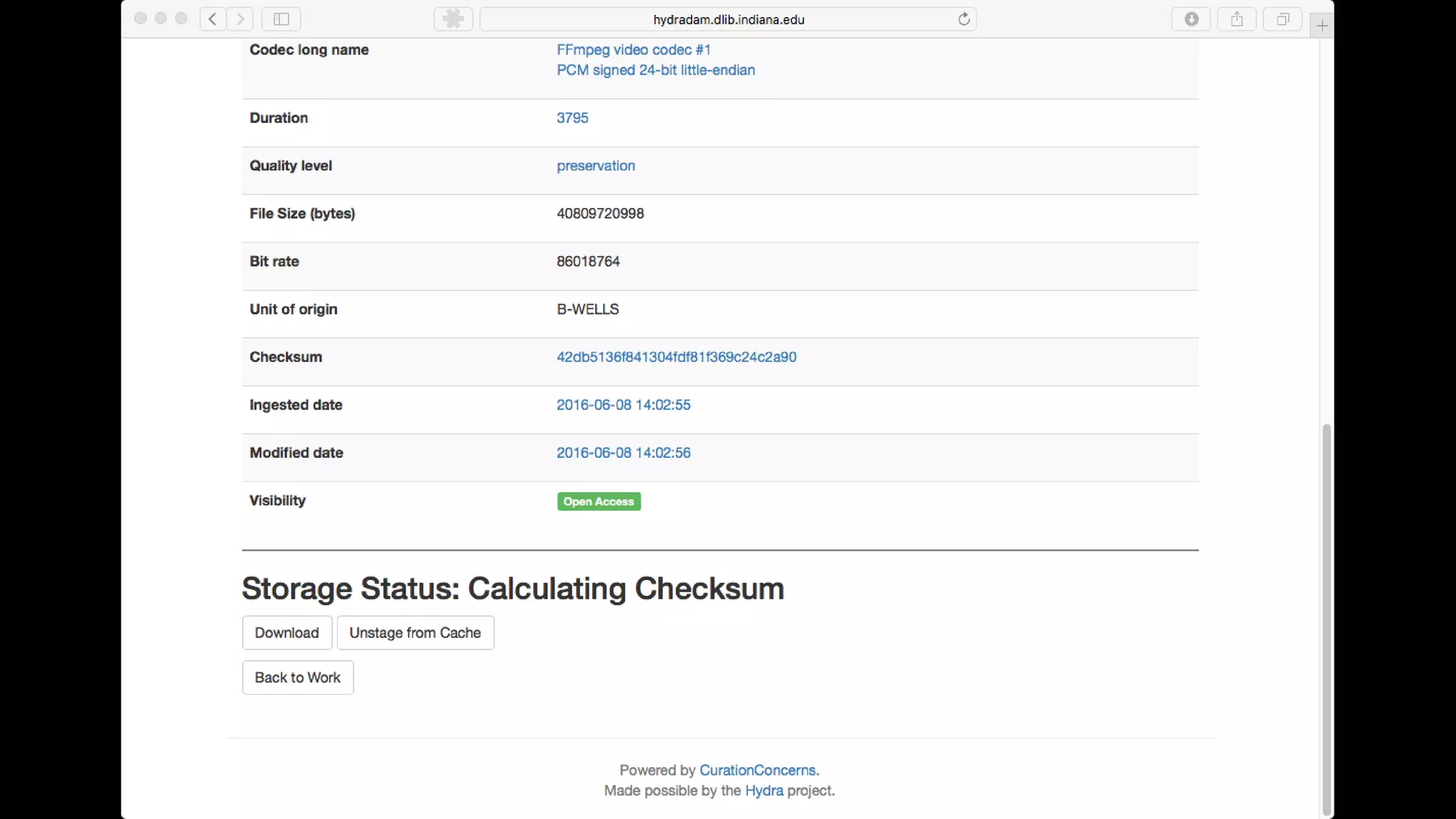Select FFmpeg video codec #1 link

[633, 50]
